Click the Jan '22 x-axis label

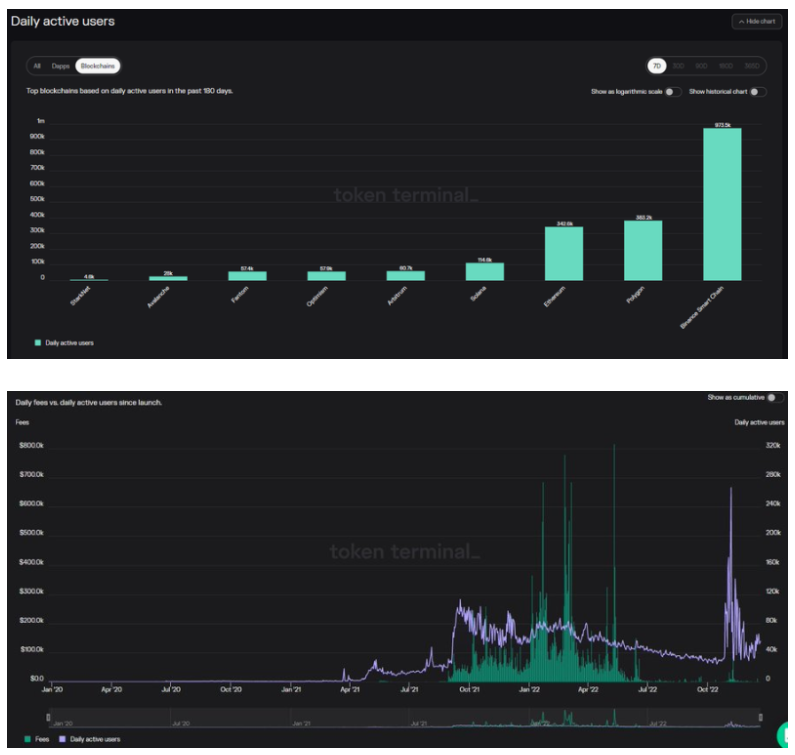click(x=529, y=689)
